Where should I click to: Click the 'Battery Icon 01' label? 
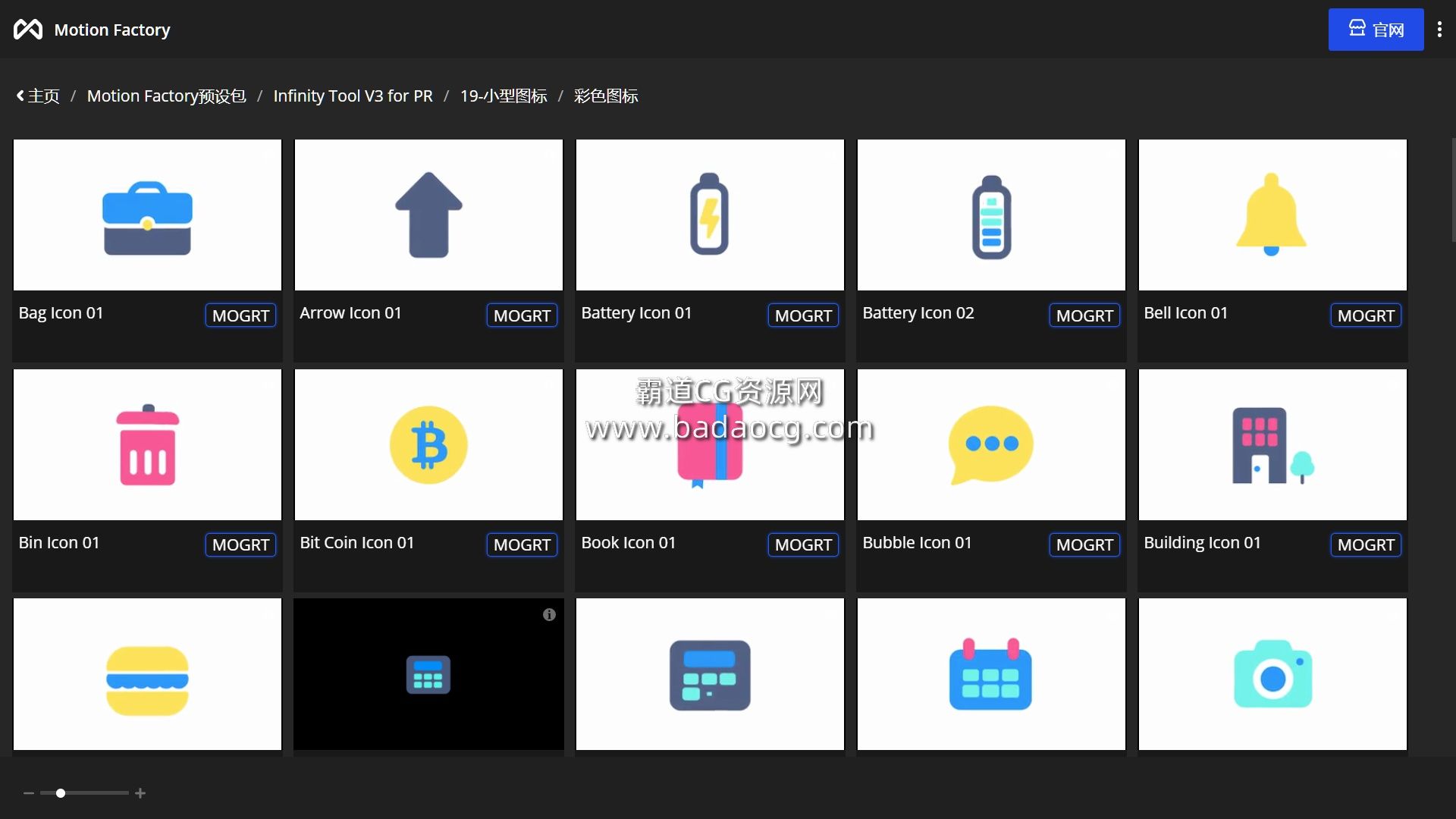[636, 313]
